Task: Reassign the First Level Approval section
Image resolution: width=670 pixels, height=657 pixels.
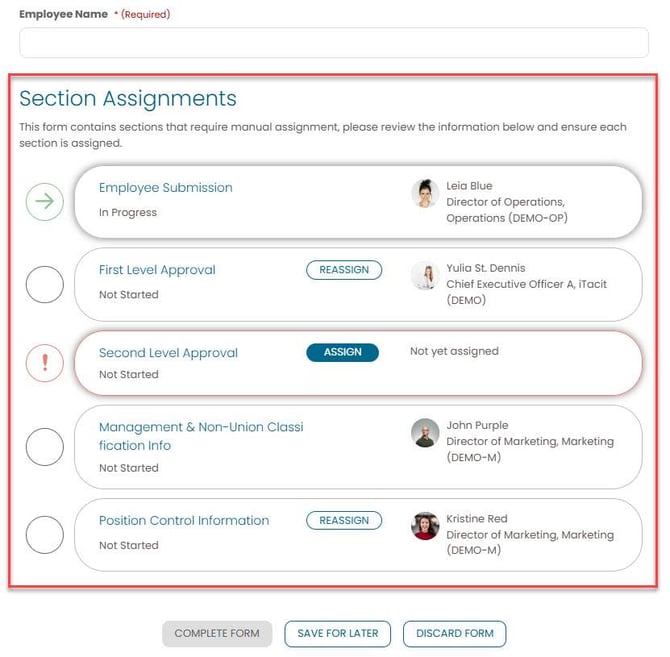Action: [344, 270]
